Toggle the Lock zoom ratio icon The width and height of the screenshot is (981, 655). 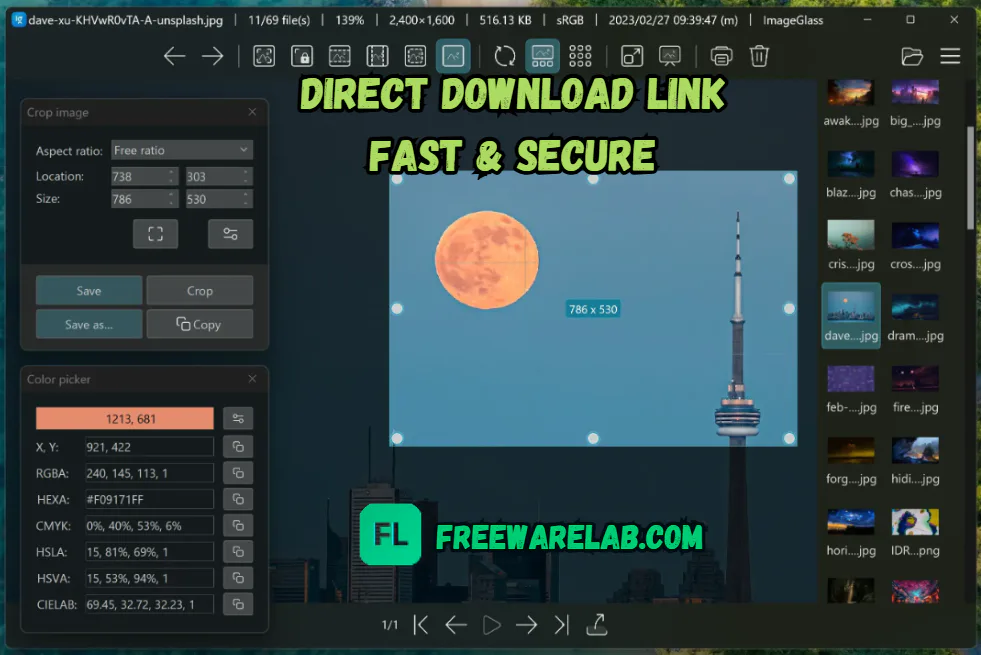tap(302, 56)
